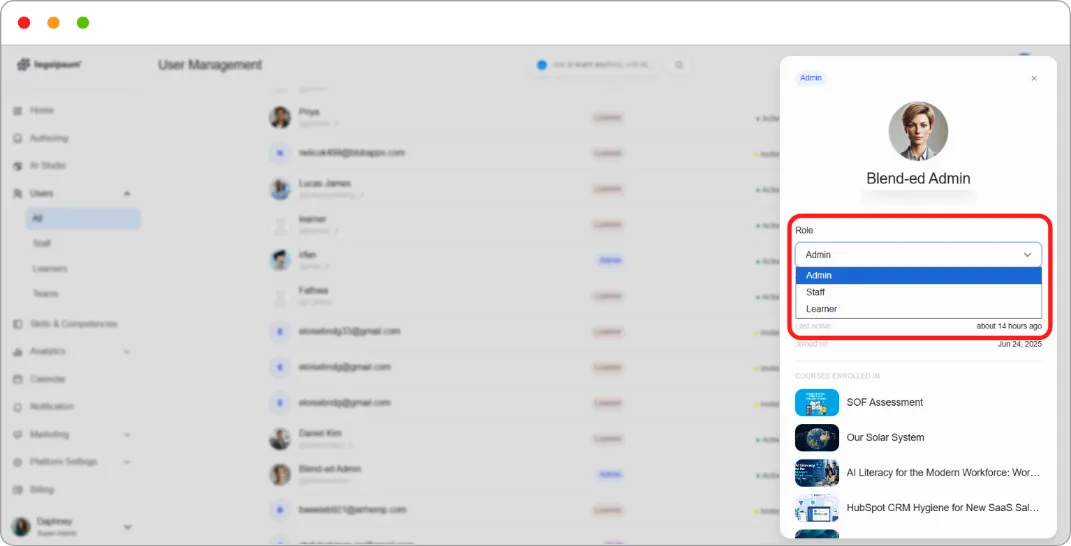Select the Fathea row name

pos(313,290)
